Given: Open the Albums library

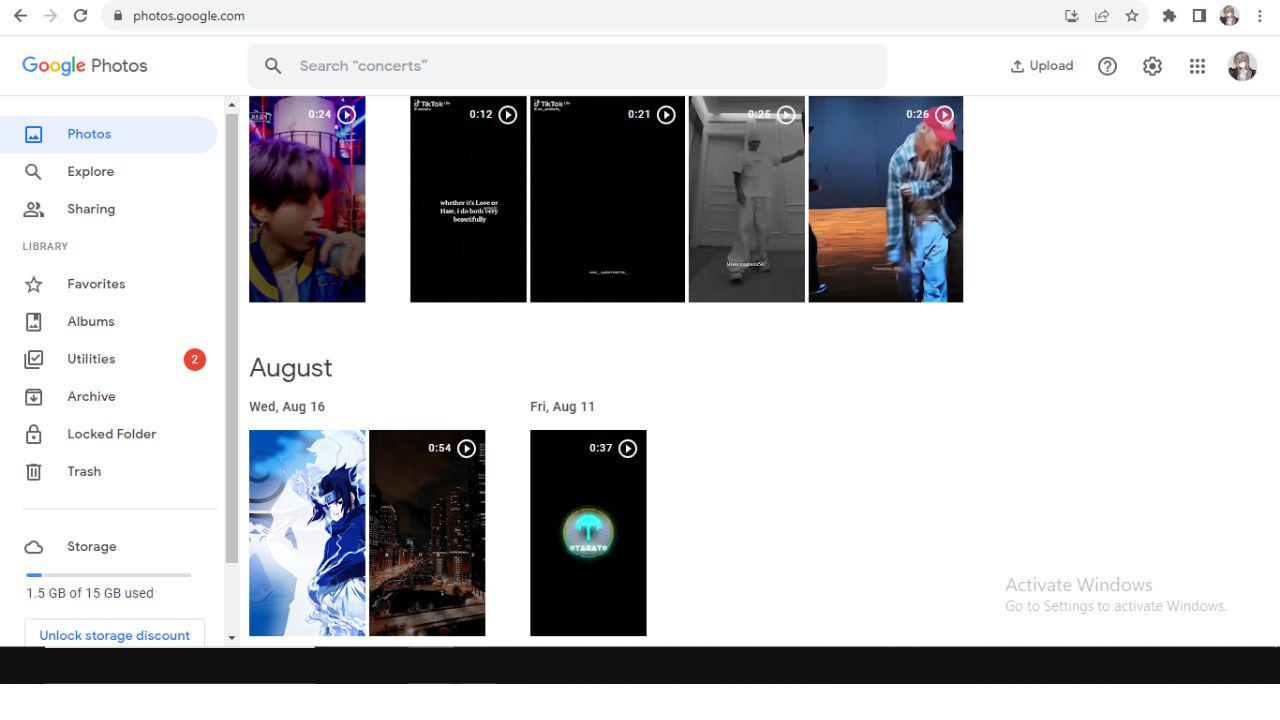Looking at the screenshot, I should click(x=91, y=321).
